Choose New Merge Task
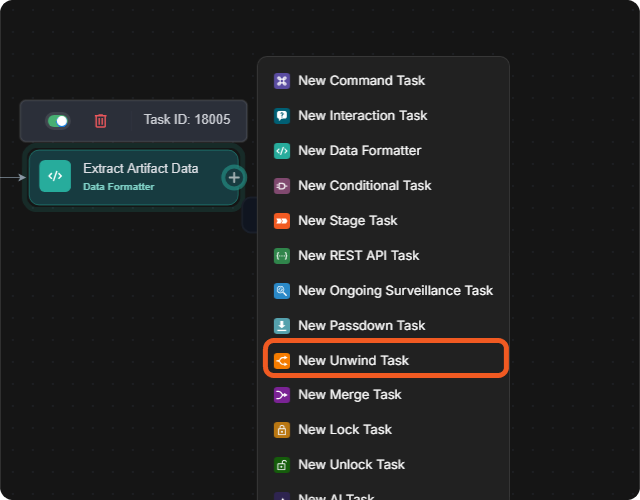Image resolution: width=640 pixels, height=500 pixels. 383,395
